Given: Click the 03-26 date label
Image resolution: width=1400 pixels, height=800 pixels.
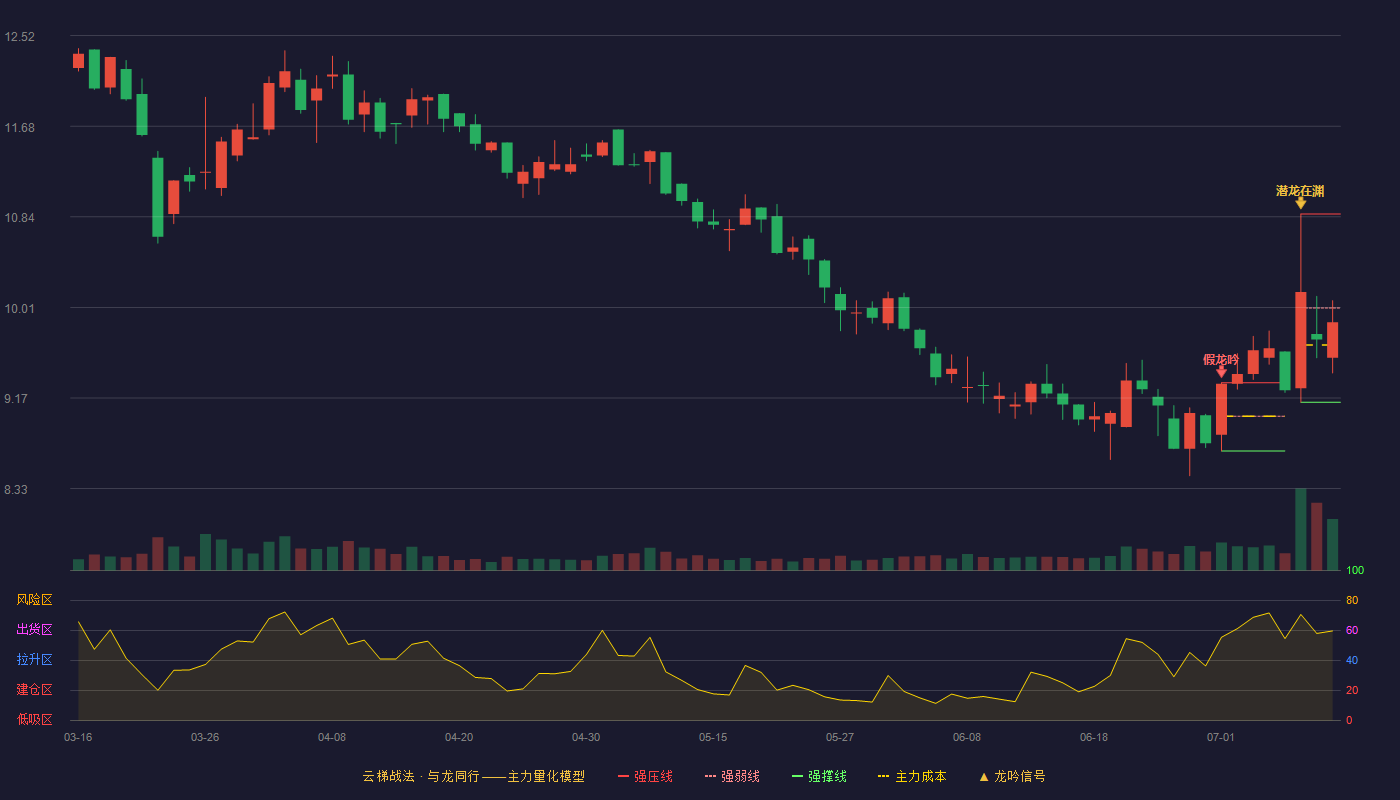Looking at the screenshot, I should point(205,737).
